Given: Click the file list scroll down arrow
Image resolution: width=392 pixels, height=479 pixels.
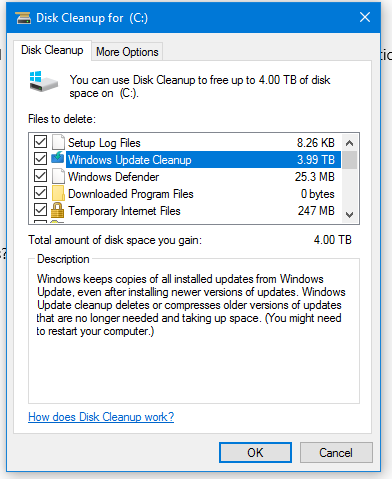Looking at the screenshot, I should point(349,215).
